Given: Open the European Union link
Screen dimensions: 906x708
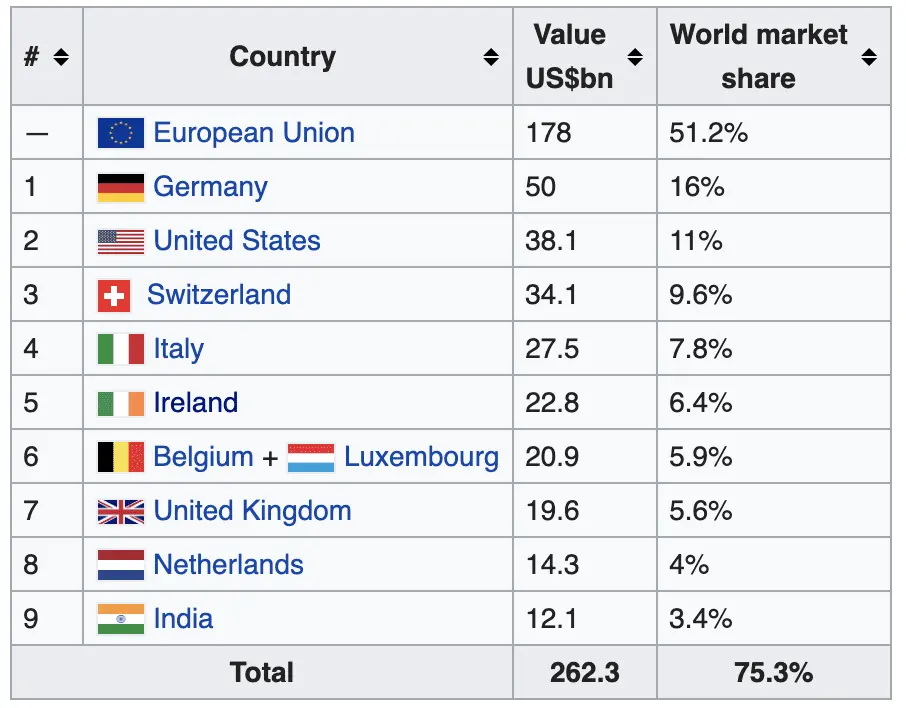Looking at the screenshot, I should (x=254, y=133).
